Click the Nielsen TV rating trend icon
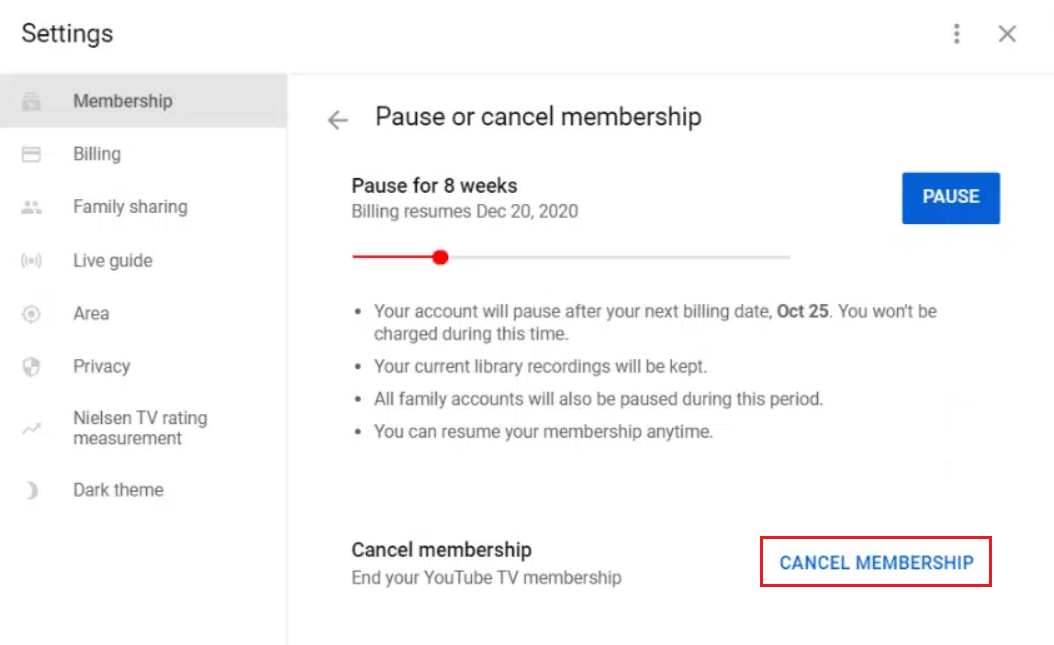This screenshot has height=645, width=1054. click(x=32, y=429)
